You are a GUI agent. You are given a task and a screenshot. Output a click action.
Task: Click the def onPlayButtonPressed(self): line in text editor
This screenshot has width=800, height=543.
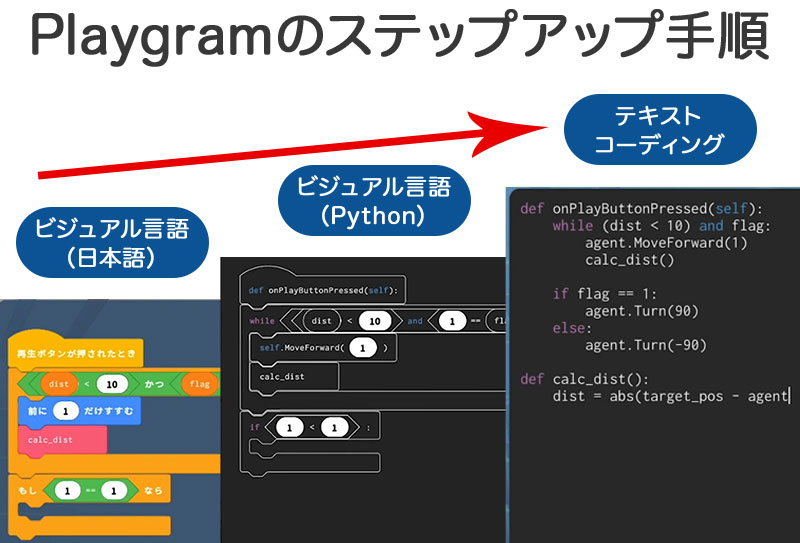point(641,208)
